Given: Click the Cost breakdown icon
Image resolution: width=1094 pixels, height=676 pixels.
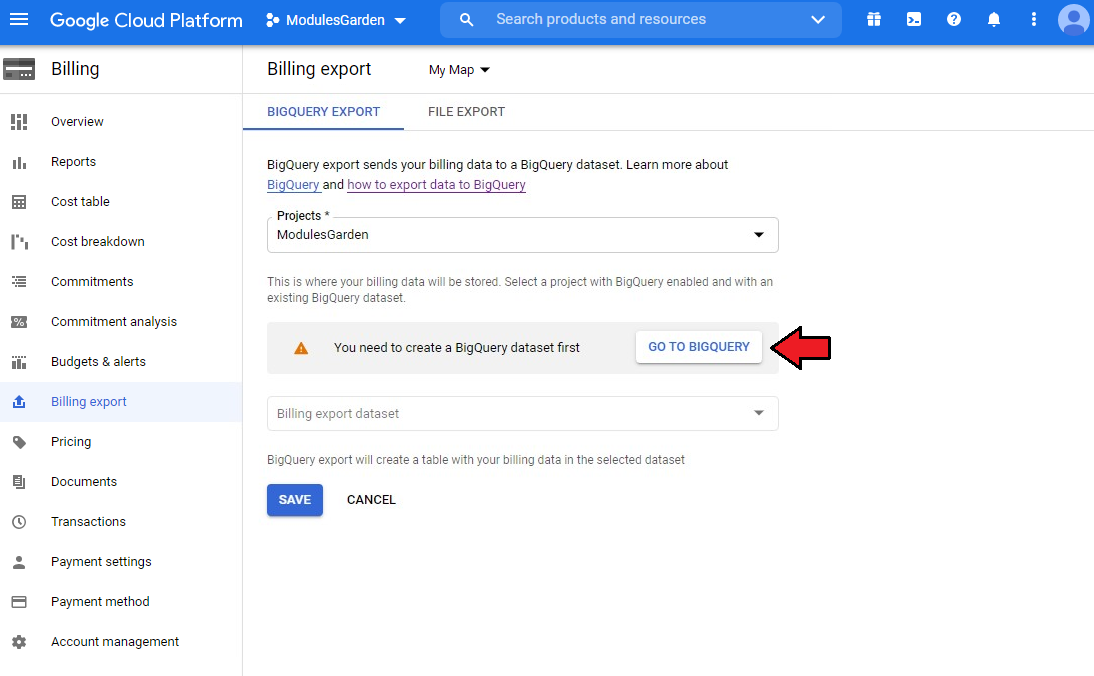Looking at the screenshot, I should (20, 241).
